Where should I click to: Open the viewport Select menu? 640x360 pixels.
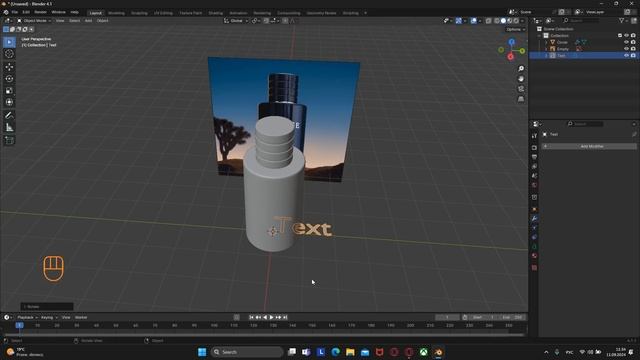point(74,20)
